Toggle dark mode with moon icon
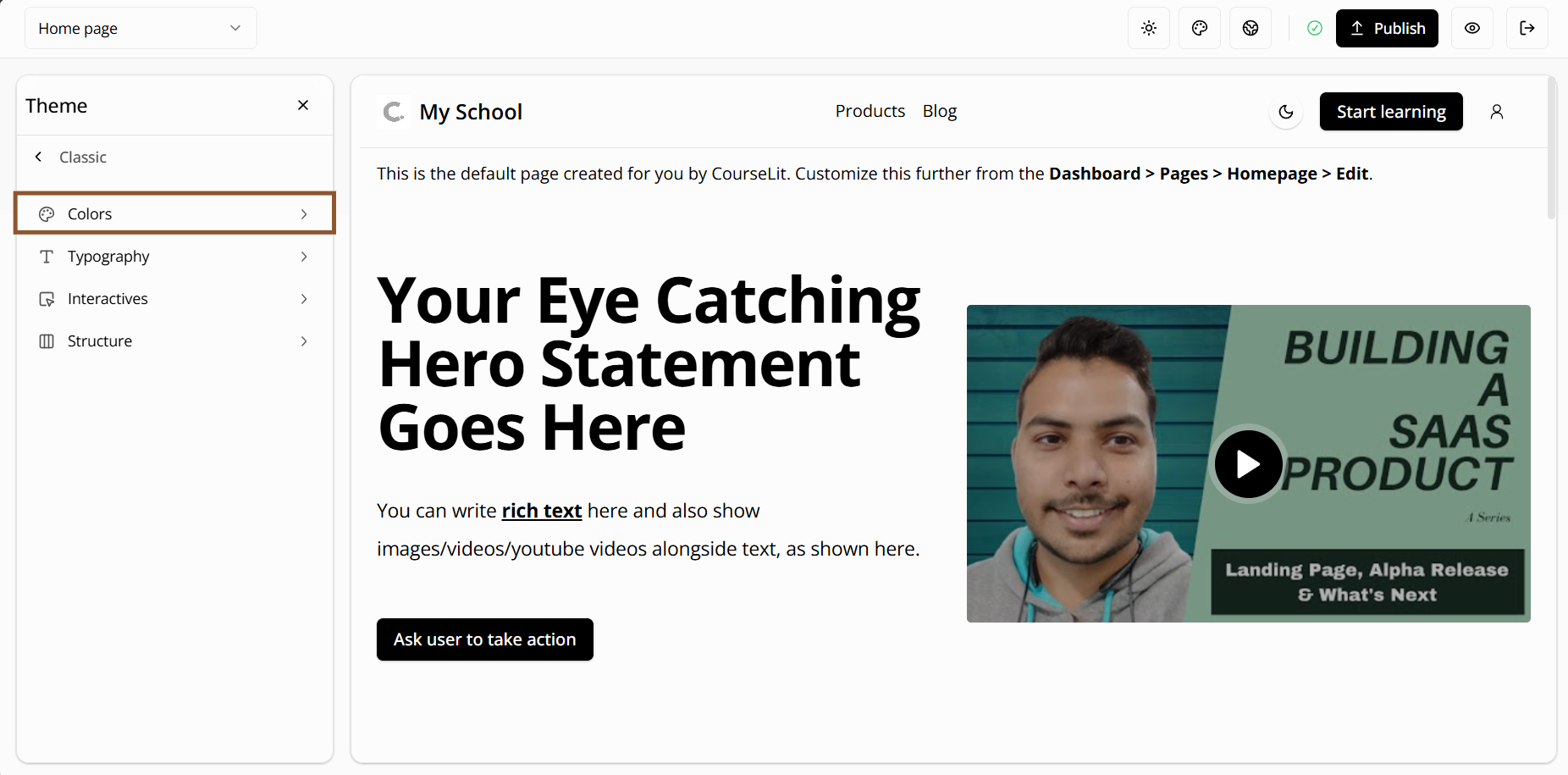The height and width of the screenshot is (775, 1568). (x=1285, y=112)
